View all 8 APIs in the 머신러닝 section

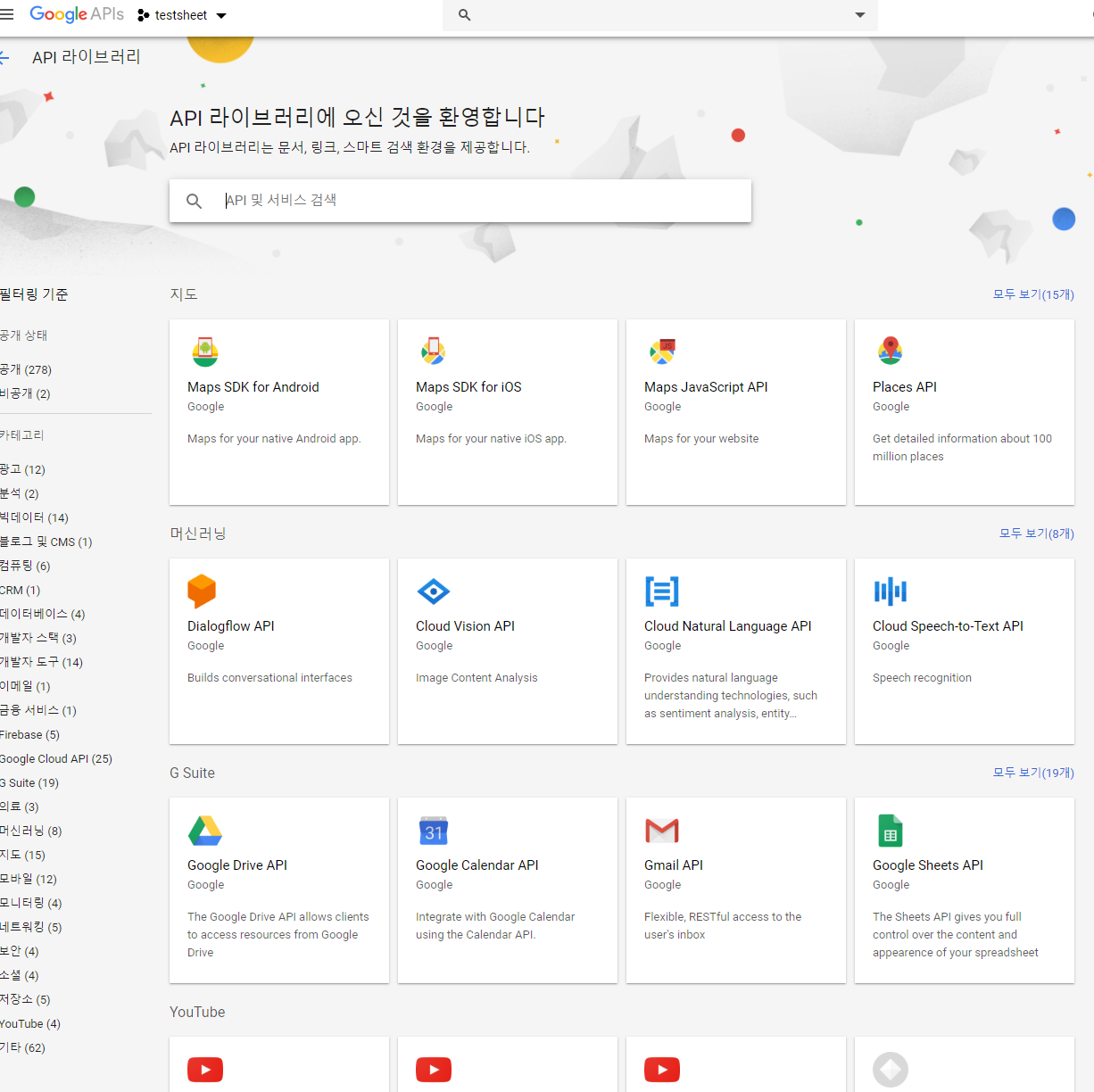click(1037, 534)
